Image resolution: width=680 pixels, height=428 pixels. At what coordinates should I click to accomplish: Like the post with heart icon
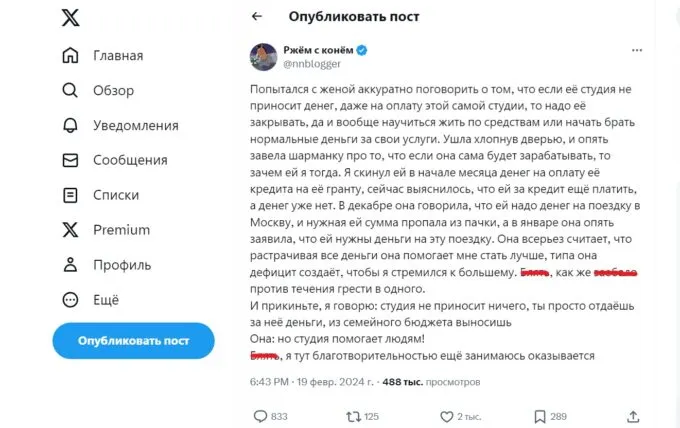click(445, 416)
